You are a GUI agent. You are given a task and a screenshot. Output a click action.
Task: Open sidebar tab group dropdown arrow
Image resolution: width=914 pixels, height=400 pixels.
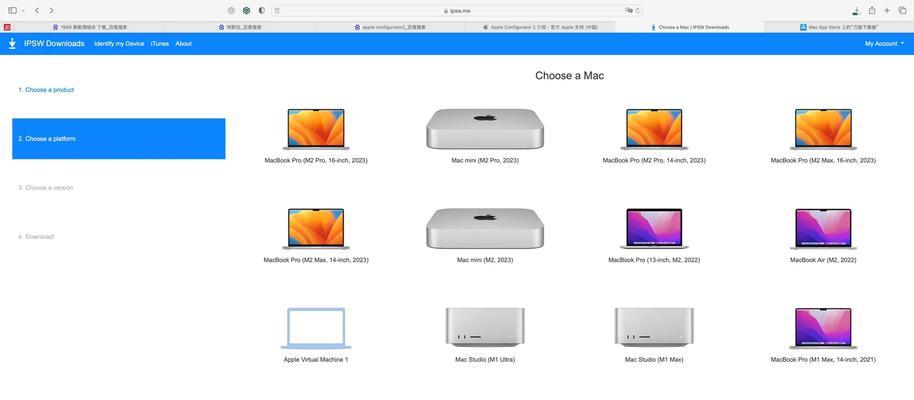(23, 10)
